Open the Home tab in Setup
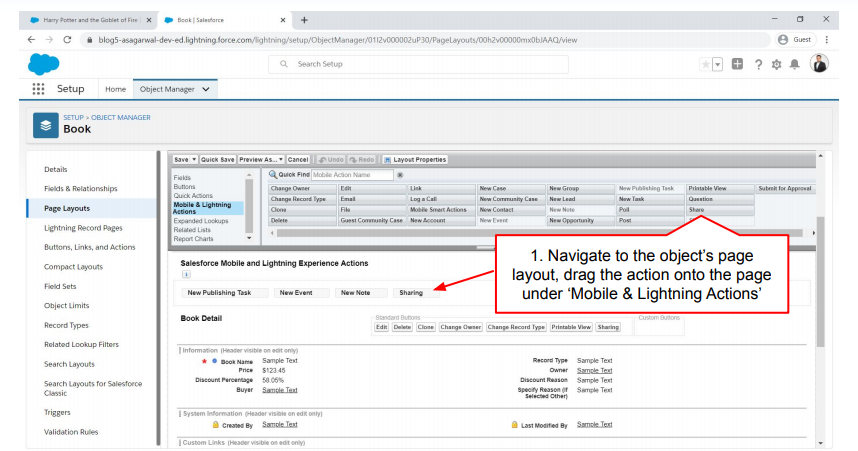The width and height of the screenshot is (858, 451). [x=115, y=89]
